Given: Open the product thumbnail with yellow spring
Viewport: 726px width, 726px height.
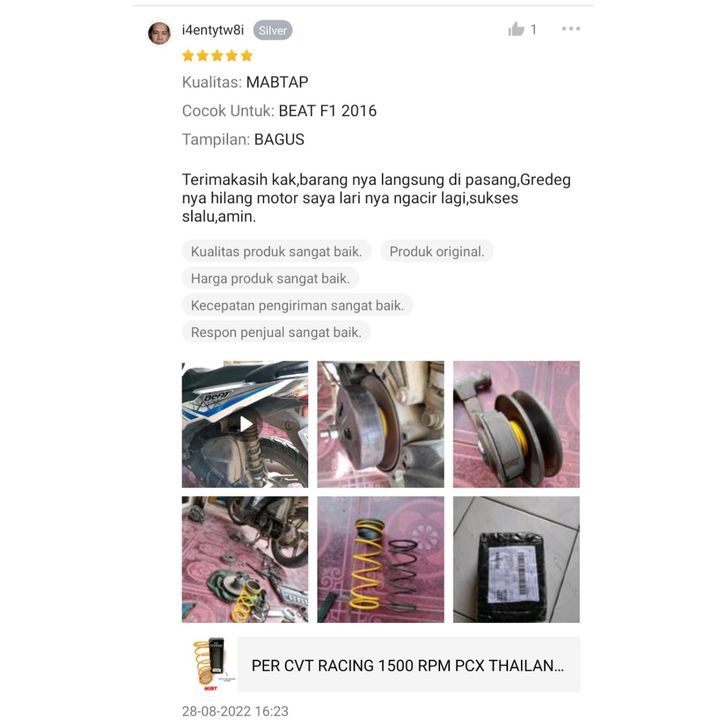Looking at the screenshot, I should tap(213, 664).
